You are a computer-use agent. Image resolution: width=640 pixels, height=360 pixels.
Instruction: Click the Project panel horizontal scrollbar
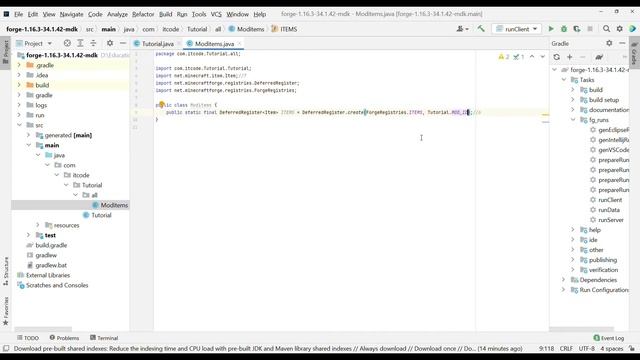(x=43, y=329)
